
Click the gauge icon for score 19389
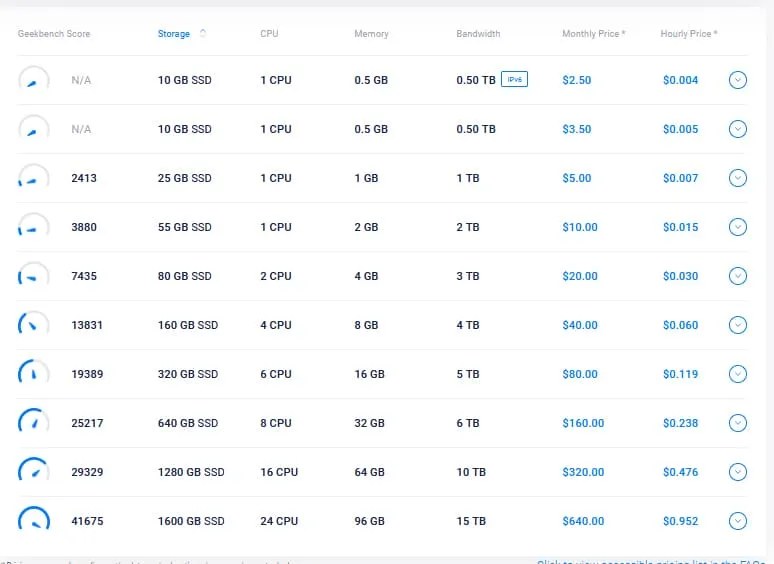point(34,372)
